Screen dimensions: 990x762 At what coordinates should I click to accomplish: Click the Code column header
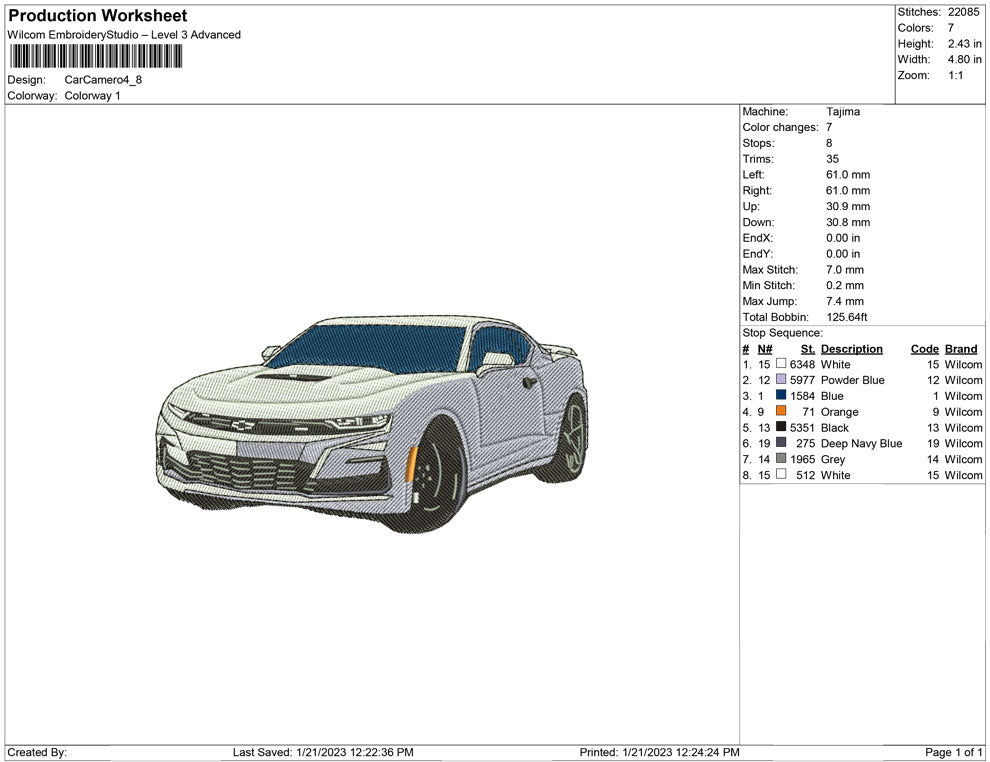pos(924,349)
